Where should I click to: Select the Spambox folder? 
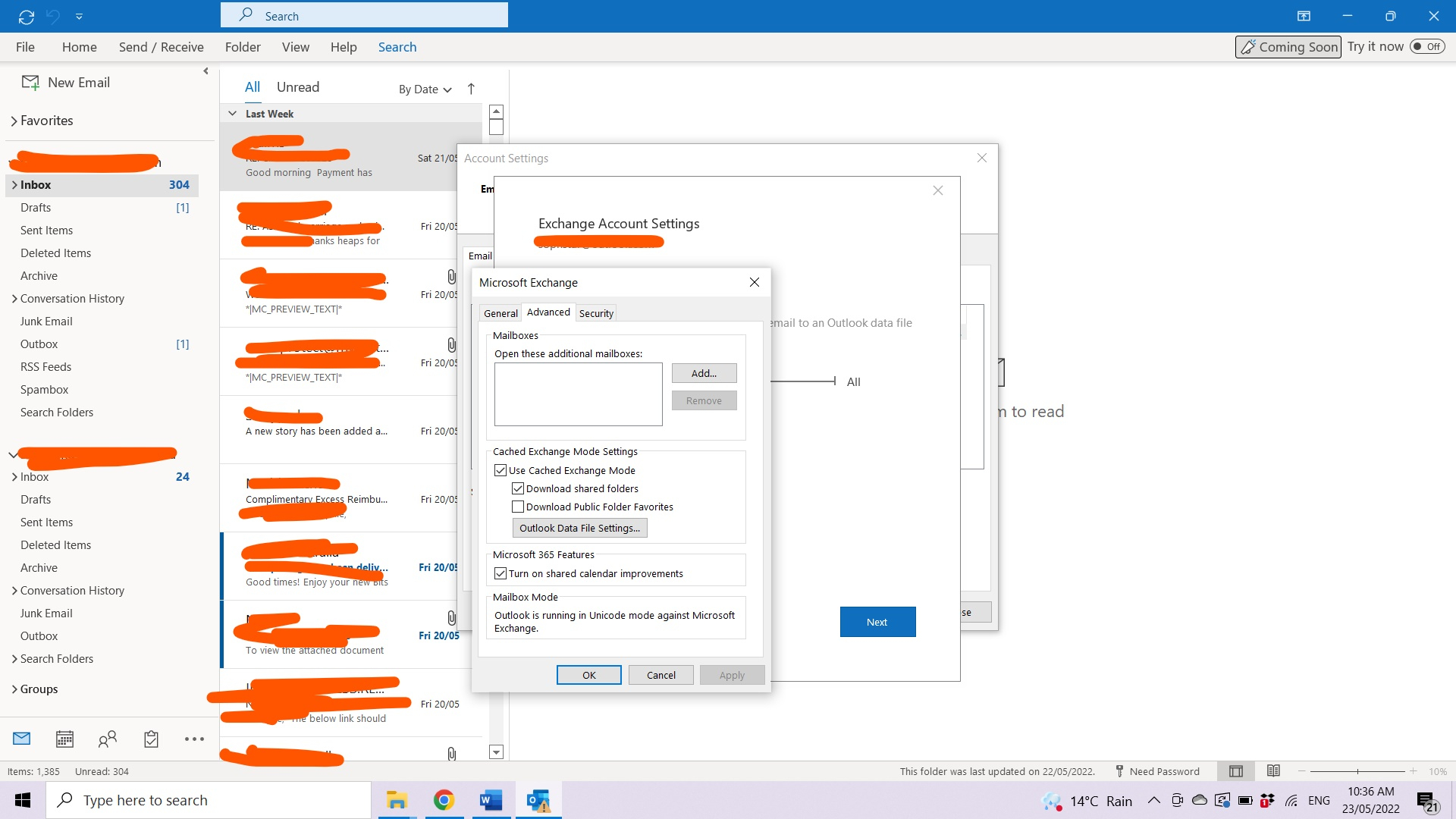click(44, 390)
